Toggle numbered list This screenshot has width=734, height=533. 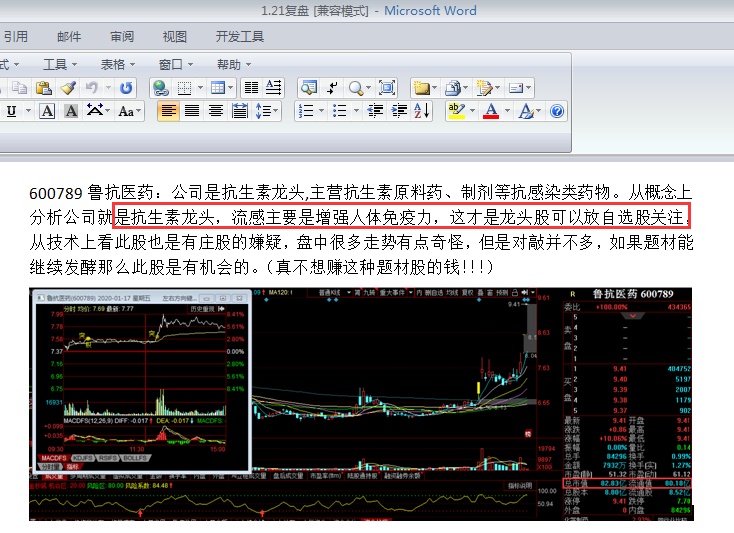click(306, 111)
